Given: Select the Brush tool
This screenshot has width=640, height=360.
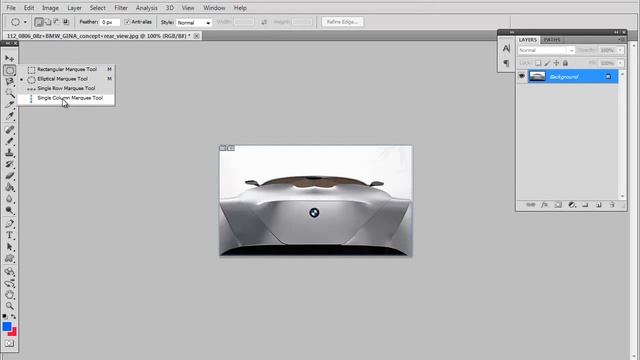Looking at the screenshot, I should point(9,141).
